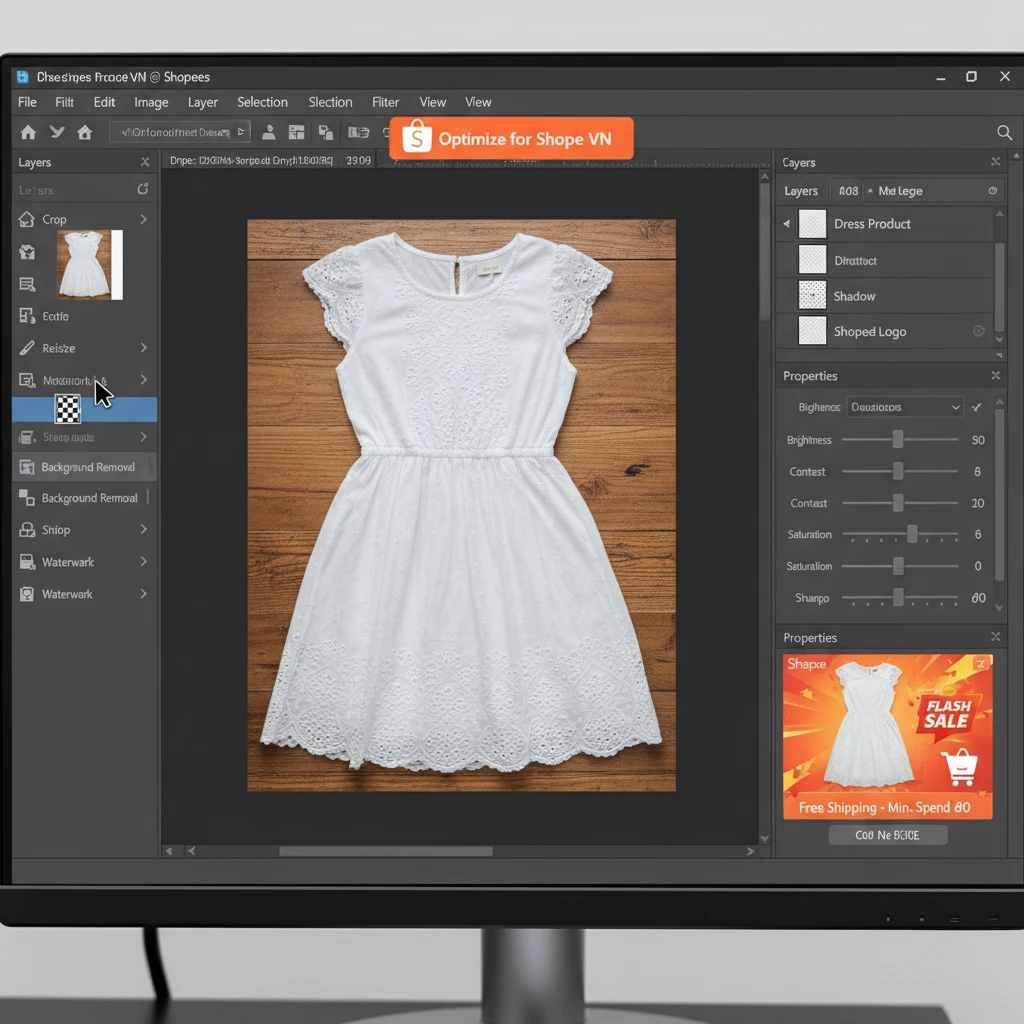Toggle the icon right of Mid Lege field
1024x1024 pixels.
(992, 191)
